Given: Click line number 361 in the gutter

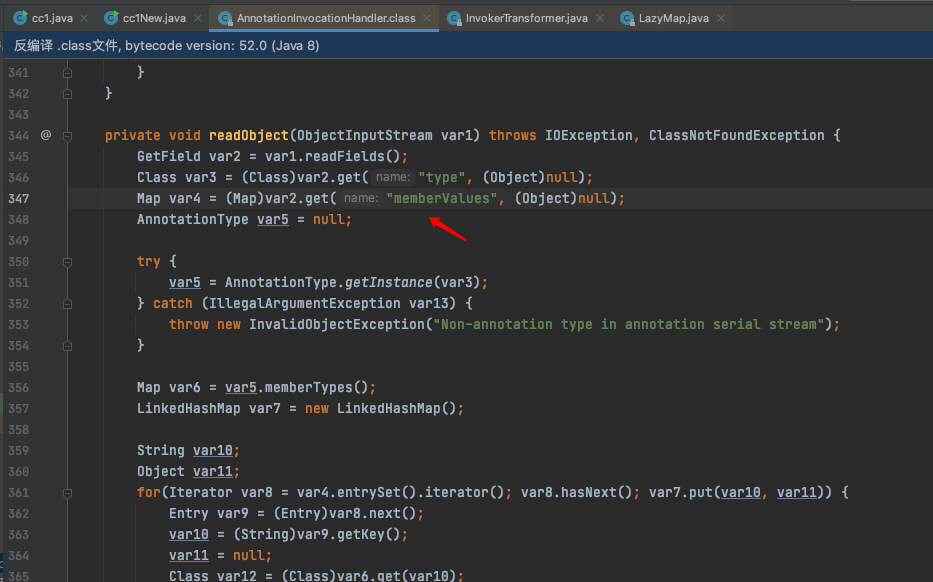Looking at the screenshot, I should point(18,493).
